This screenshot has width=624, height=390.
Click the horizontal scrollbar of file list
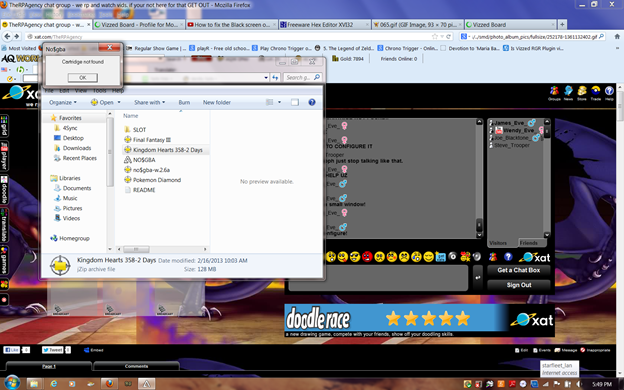click(x=162, y=249)
